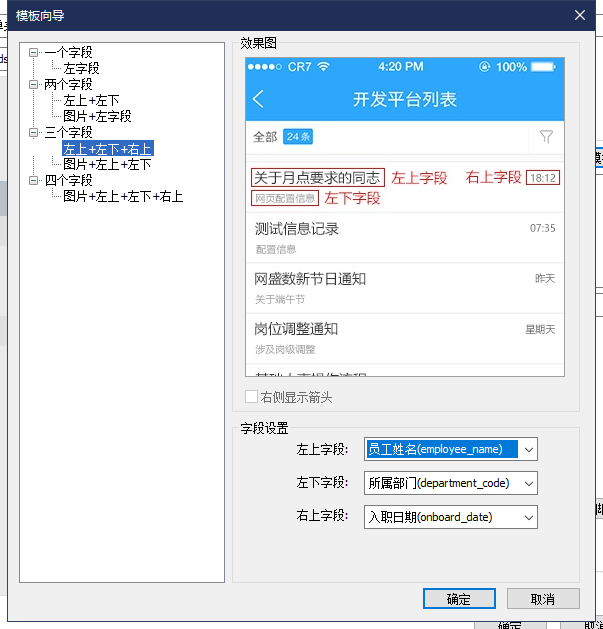Select the 左字段 template
The height and width of the screenshot is (629, 603).
point(81,68)
